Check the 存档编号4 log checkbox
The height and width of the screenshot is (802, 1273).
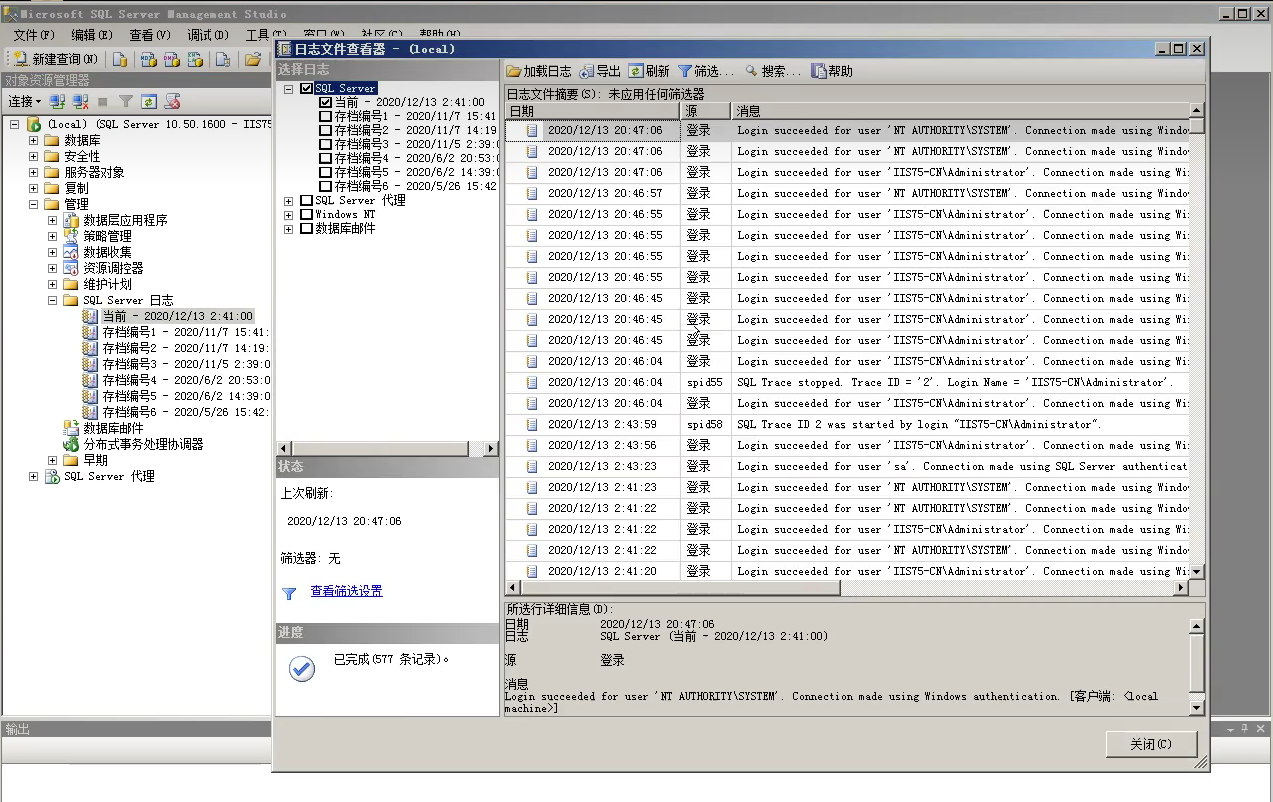click(x=325, y=158)
